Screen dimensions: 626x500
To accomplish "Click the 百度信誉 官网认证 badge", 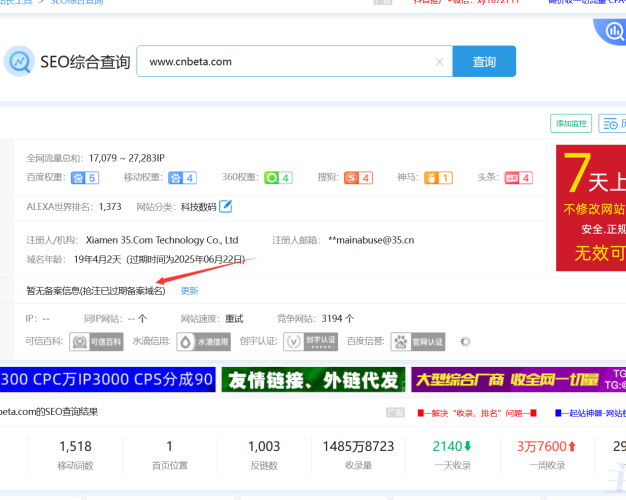I will [418, 342].
